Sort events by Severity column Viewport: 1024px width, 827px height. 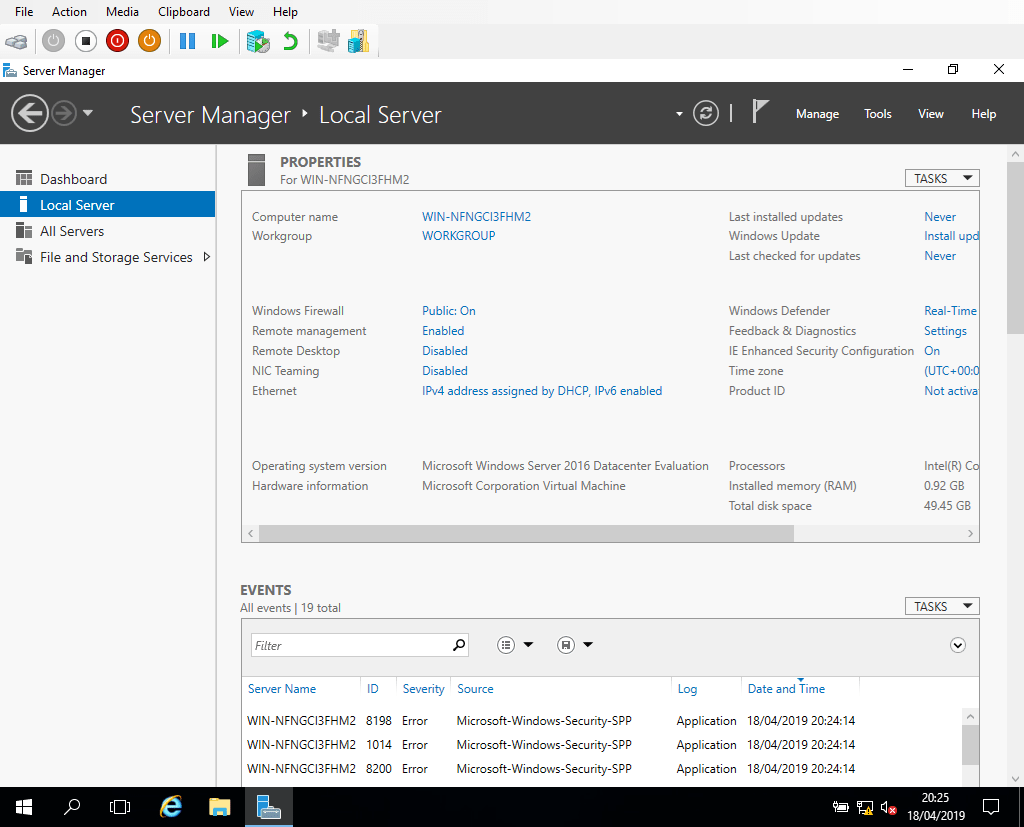(423, 689)
